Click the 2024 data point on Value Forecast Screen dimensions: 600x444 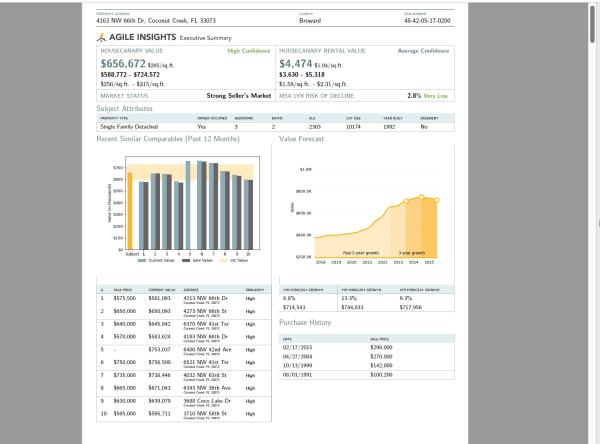point(422,197)
